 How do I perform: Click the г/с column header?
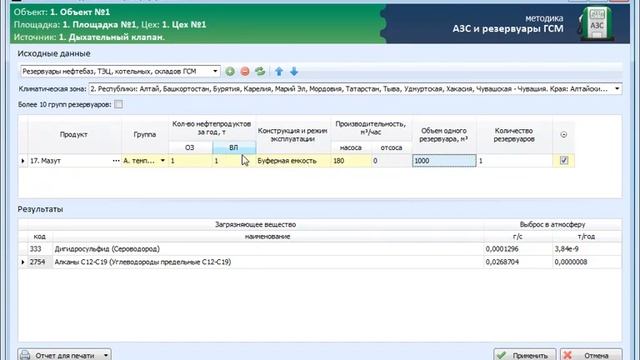518,237
